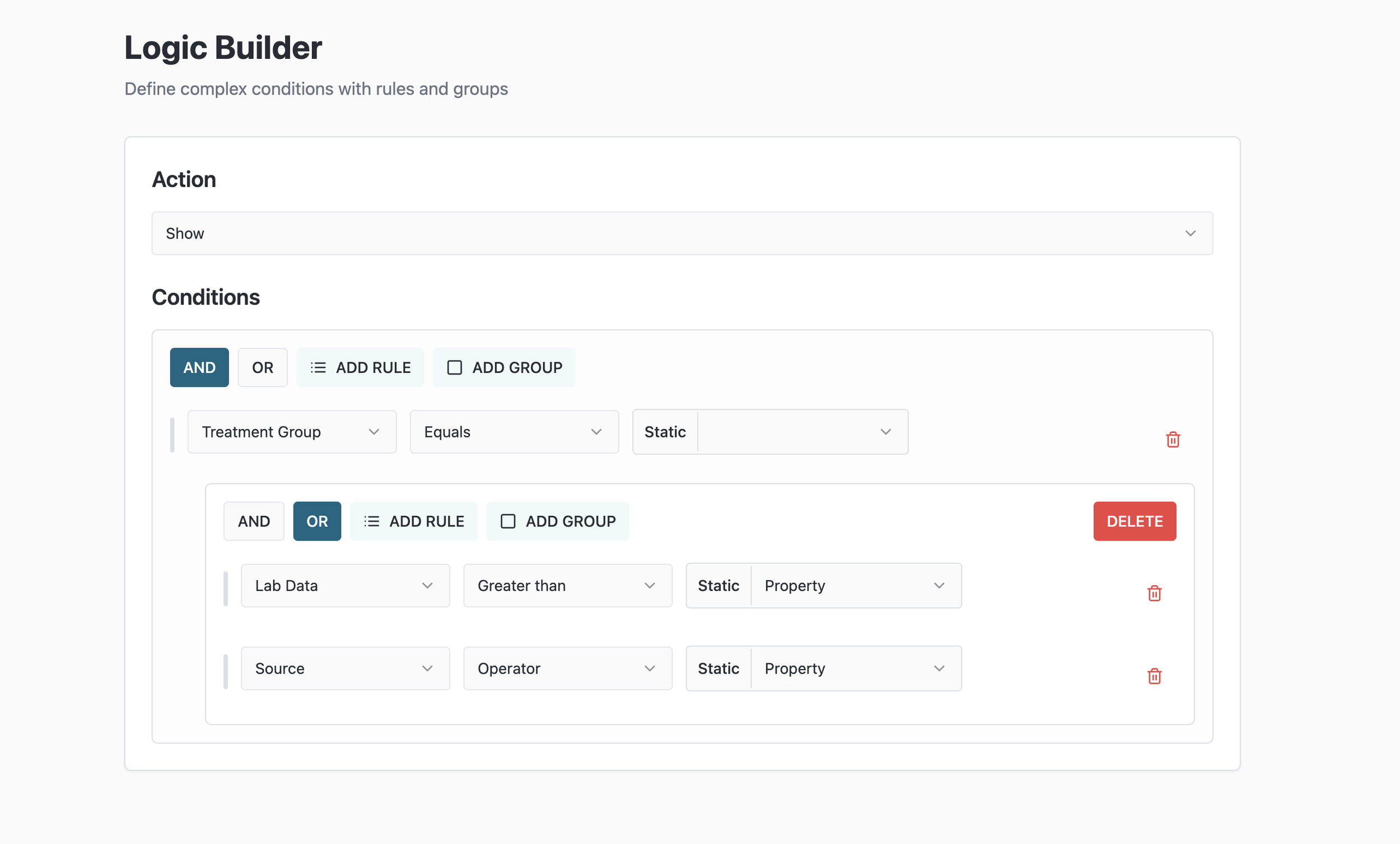Delete the Treatment Group rule via trash icon
The image size is (1400, 844).
pyautogui.click(x=1173, y=439)
